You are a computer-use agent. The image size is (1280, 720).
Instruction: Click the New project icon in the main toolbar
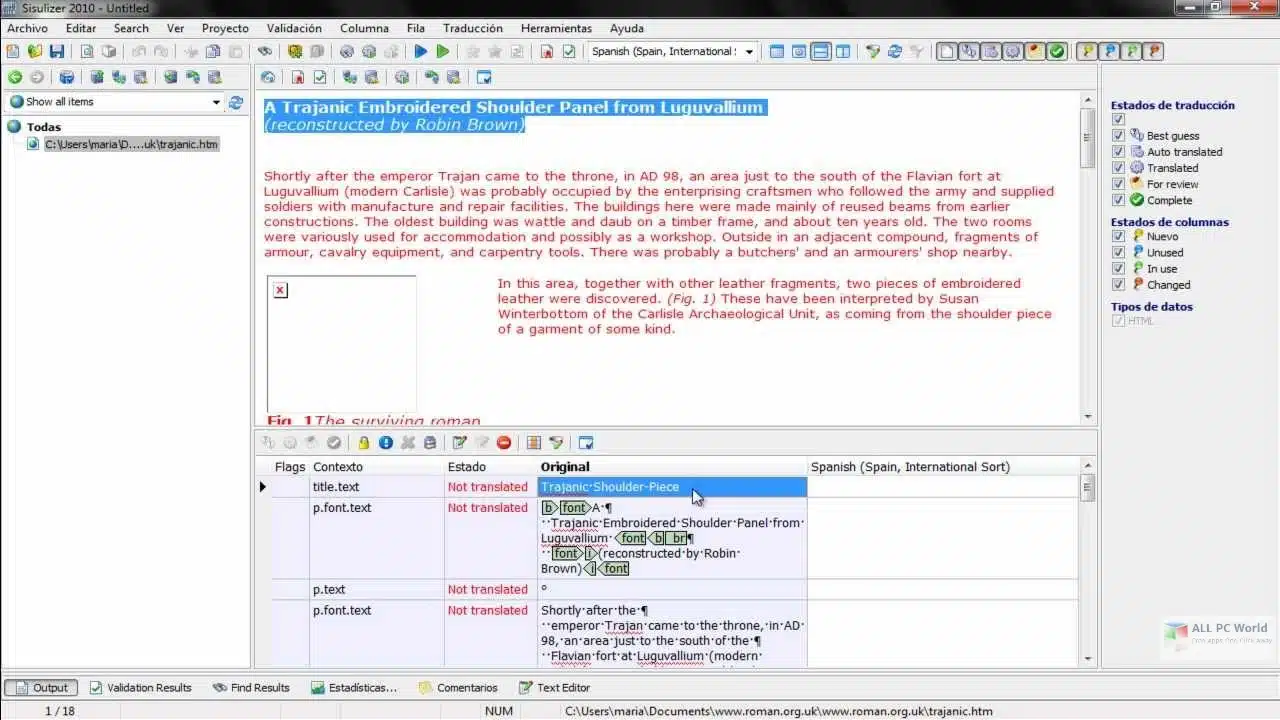click(x=14, y=51)
